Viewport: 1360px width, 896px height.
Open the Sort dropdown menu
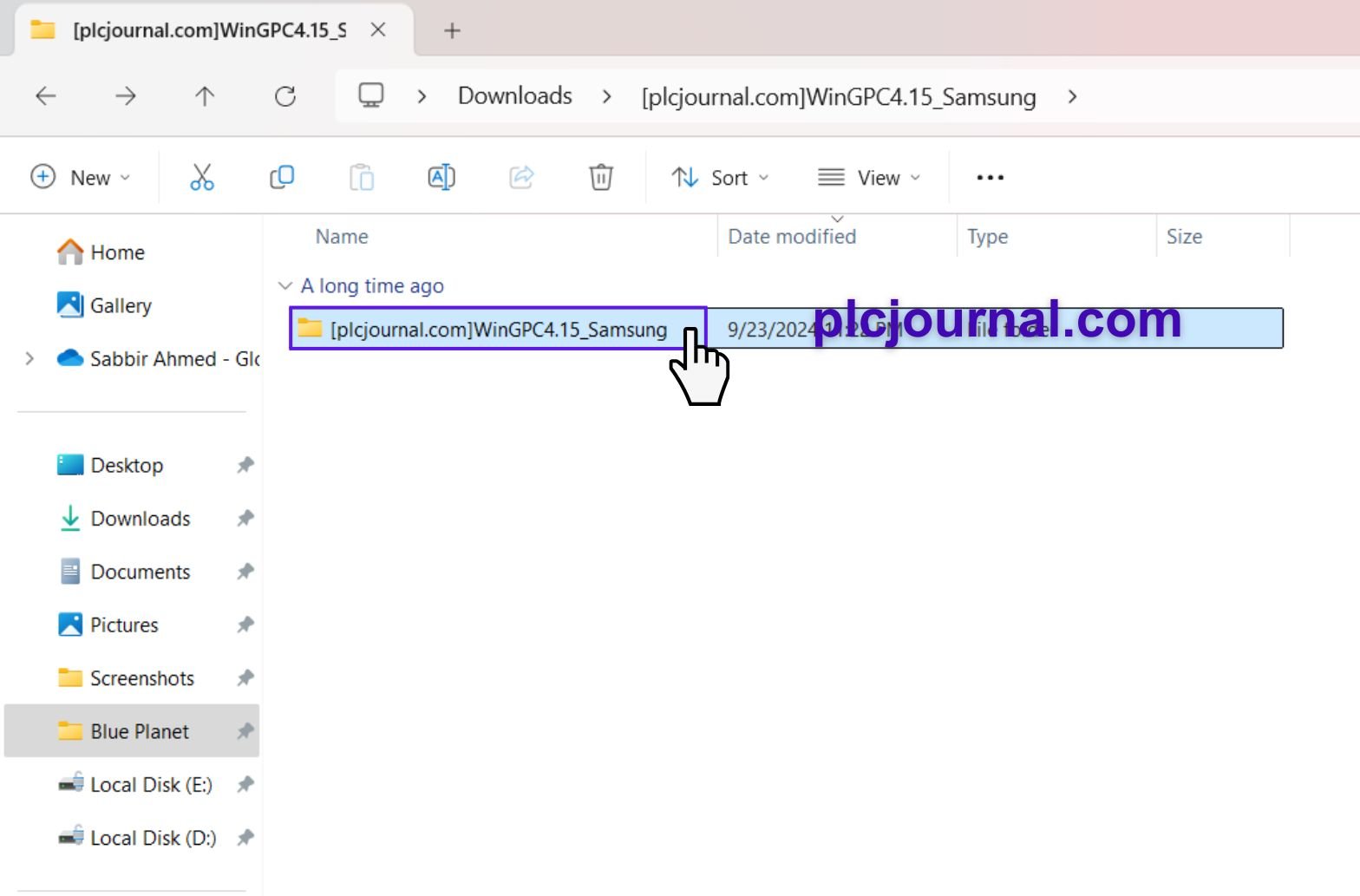pos(721,177)
